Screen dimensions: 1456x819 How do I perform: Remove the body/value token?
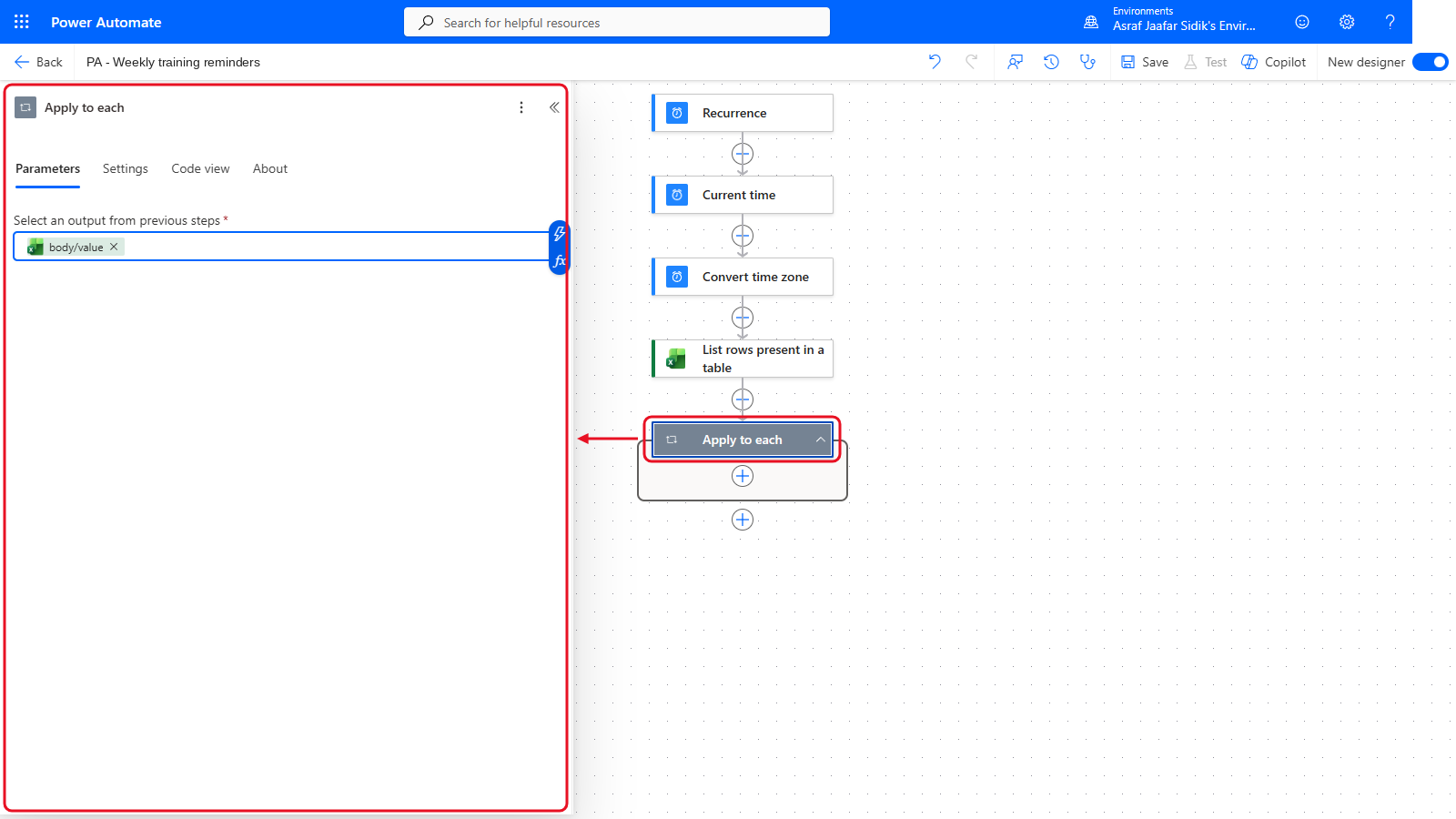tap(114, 247)
